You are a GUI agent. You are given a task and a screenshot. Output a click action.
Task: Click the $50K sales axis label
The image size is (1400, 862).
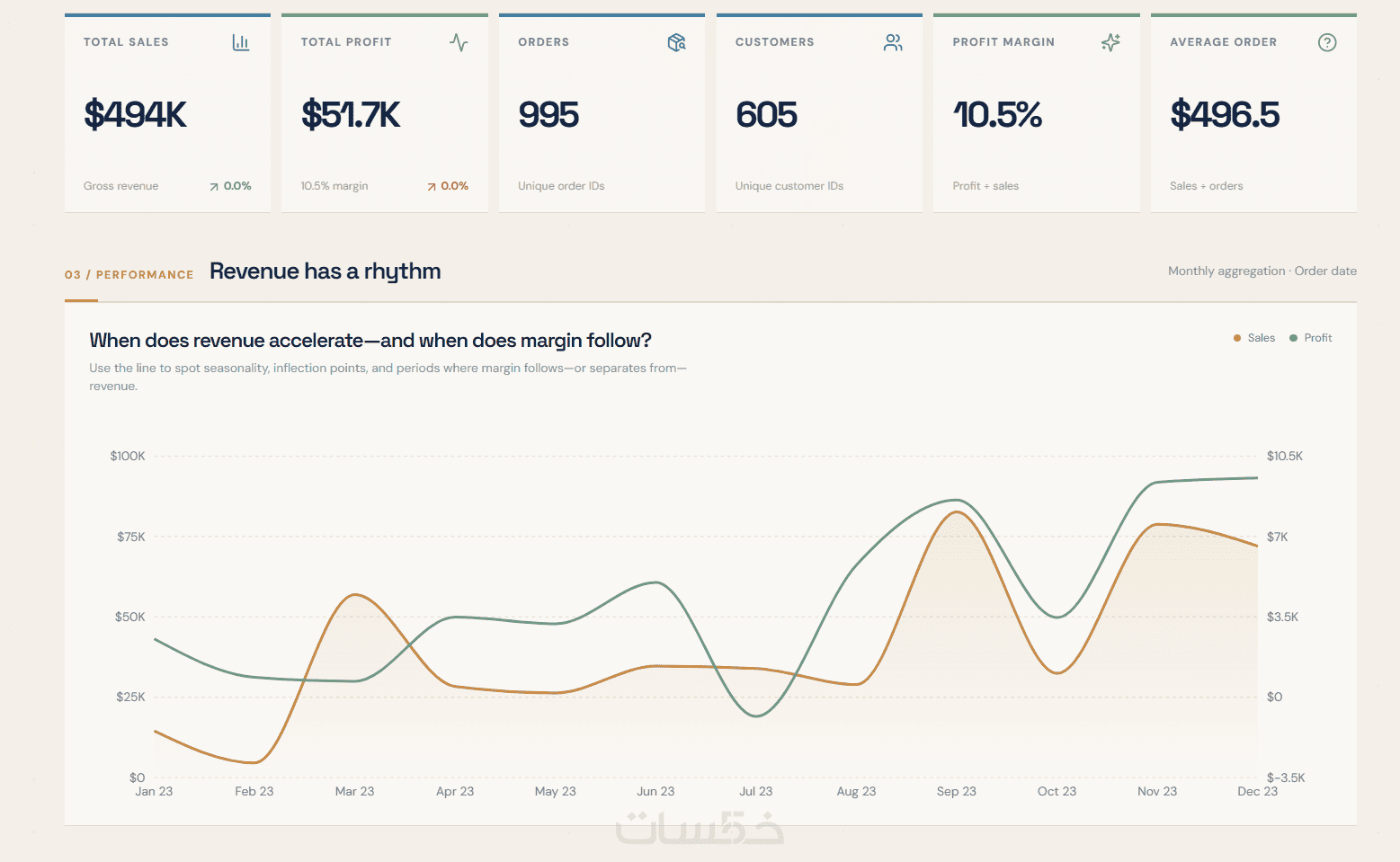point(129,617)
